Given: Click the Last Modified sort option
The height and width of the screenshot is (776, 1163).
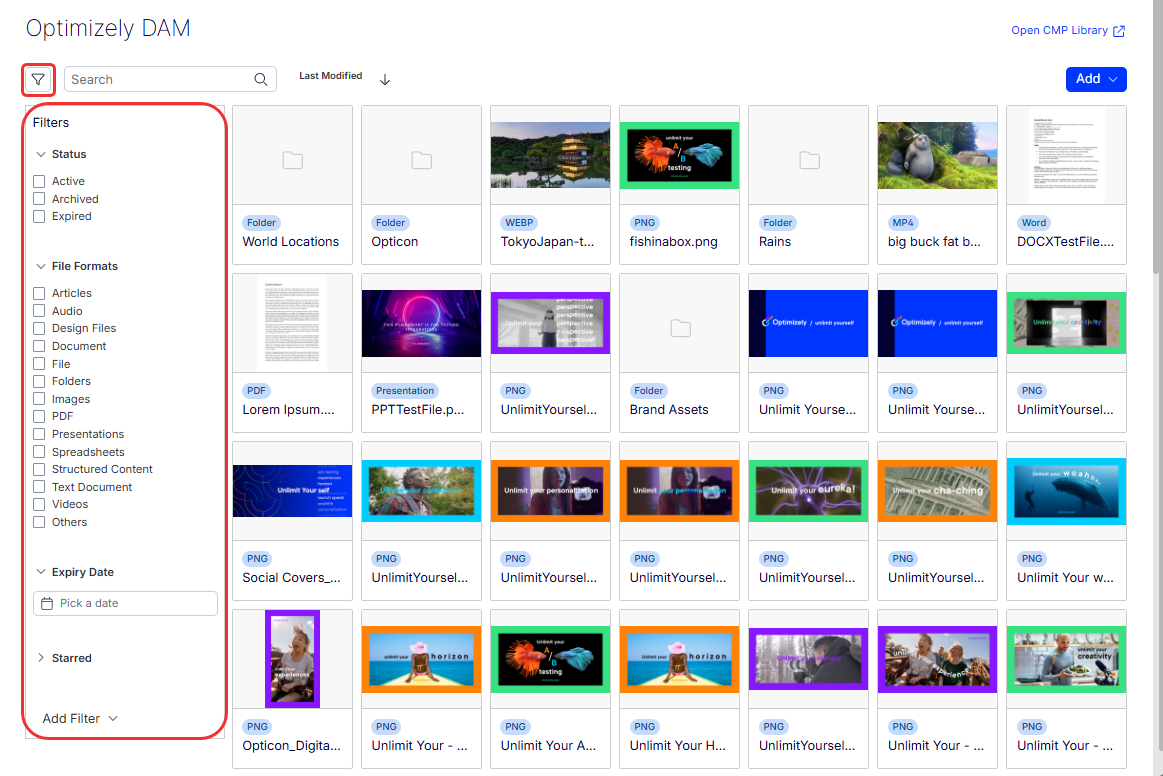Looking at the screenshot, I should tap(330, 76).
